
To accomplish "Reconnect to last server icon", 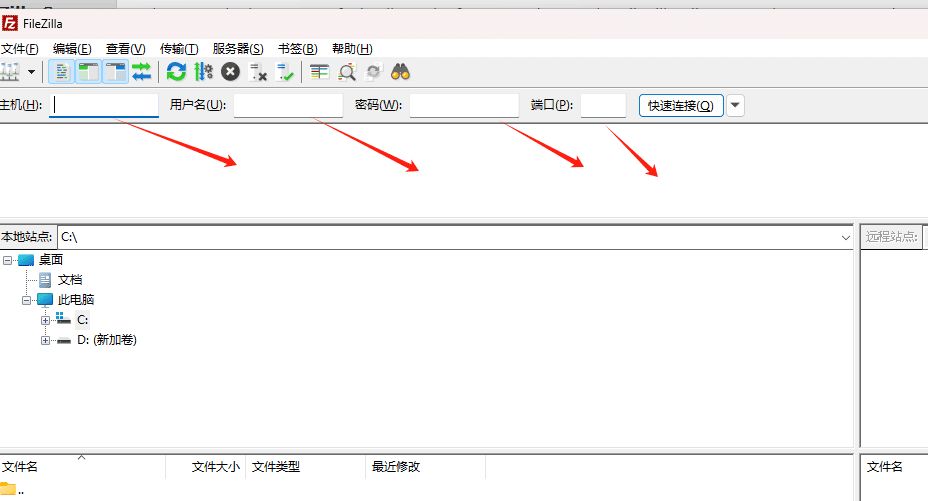I will (x=285, y=72).
